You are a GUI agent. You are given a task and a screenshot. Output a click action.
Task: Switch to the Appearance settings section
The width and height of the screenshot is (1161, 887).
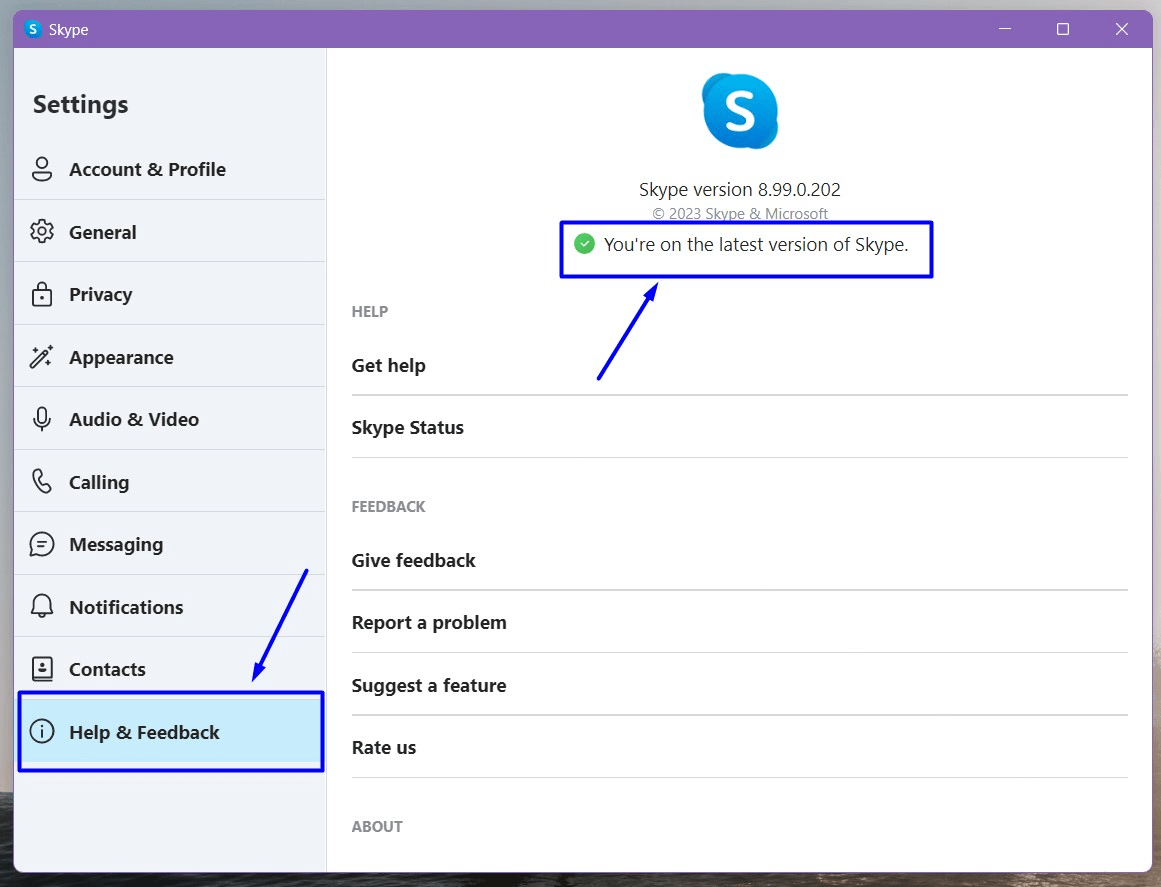coord(121,357)
